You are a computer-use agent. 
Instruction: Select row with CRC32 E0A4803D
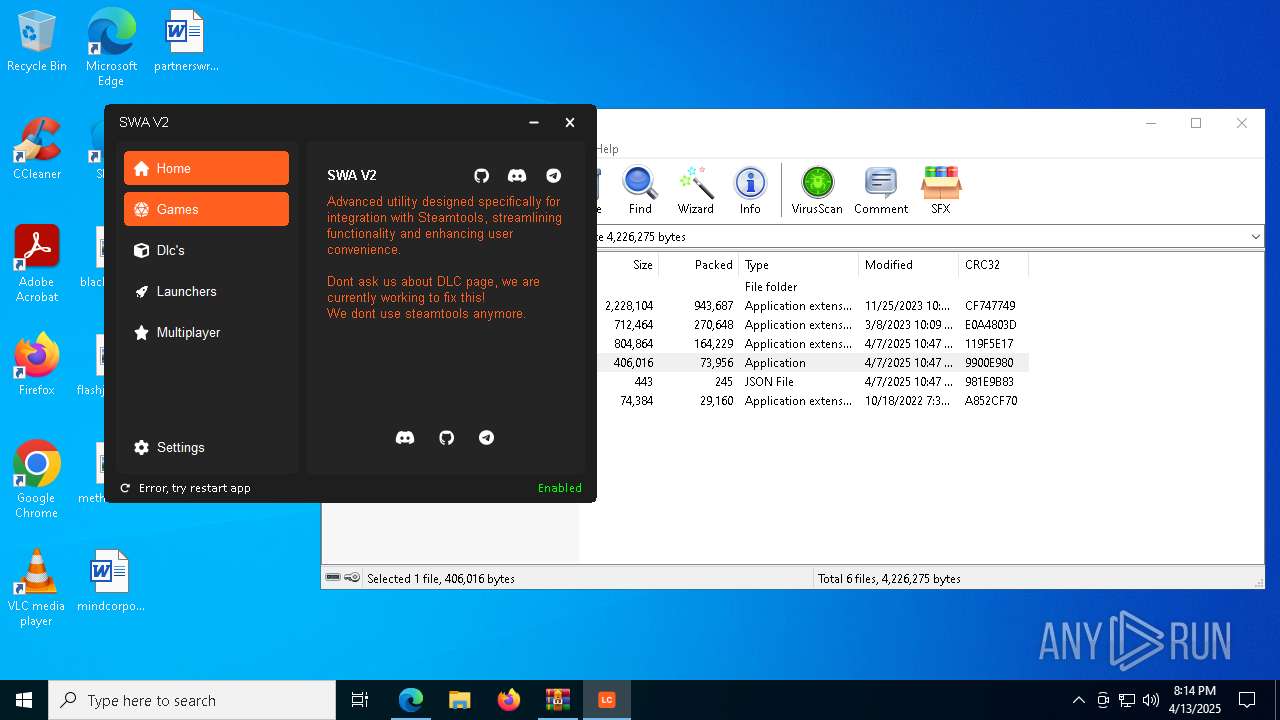click(813, 325)
